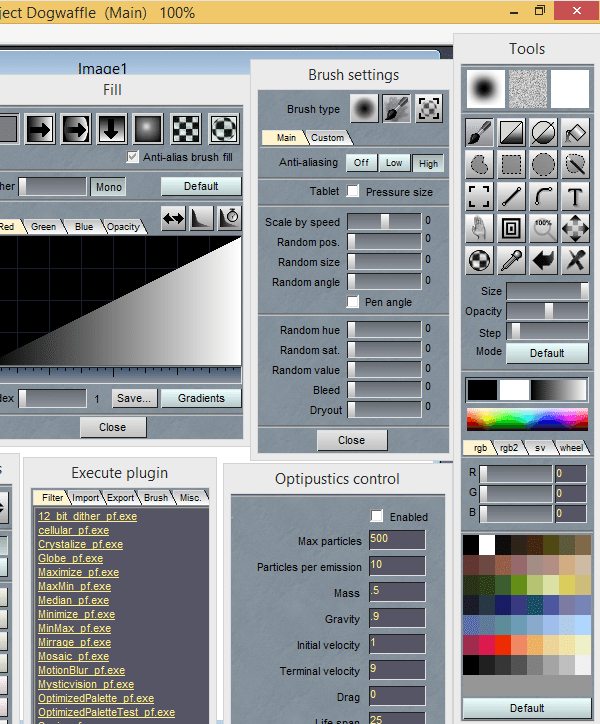This screenshot has height=724, width=600.
Task: Open the Main tab in Brush settings
Action: pyautogui.click(x=286, y=138)
